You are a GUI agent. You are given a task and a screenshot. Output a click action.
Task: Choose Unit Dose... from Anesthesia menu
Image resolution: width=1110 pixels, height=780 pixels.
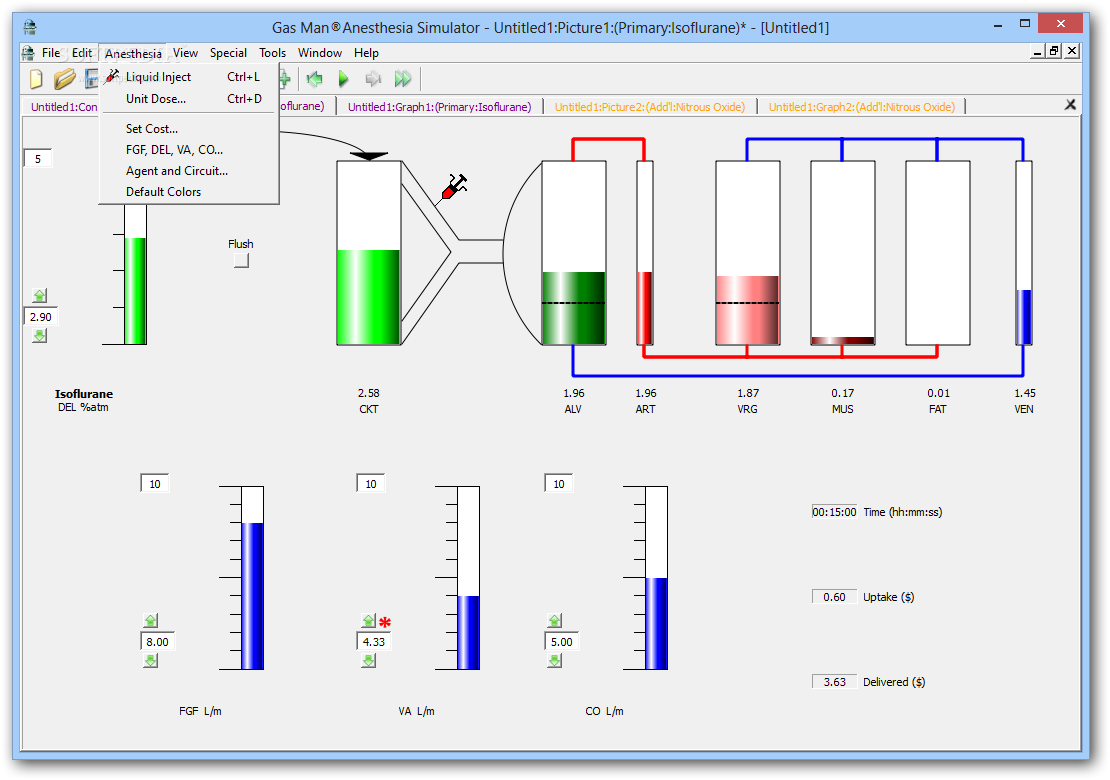point(189,98)
